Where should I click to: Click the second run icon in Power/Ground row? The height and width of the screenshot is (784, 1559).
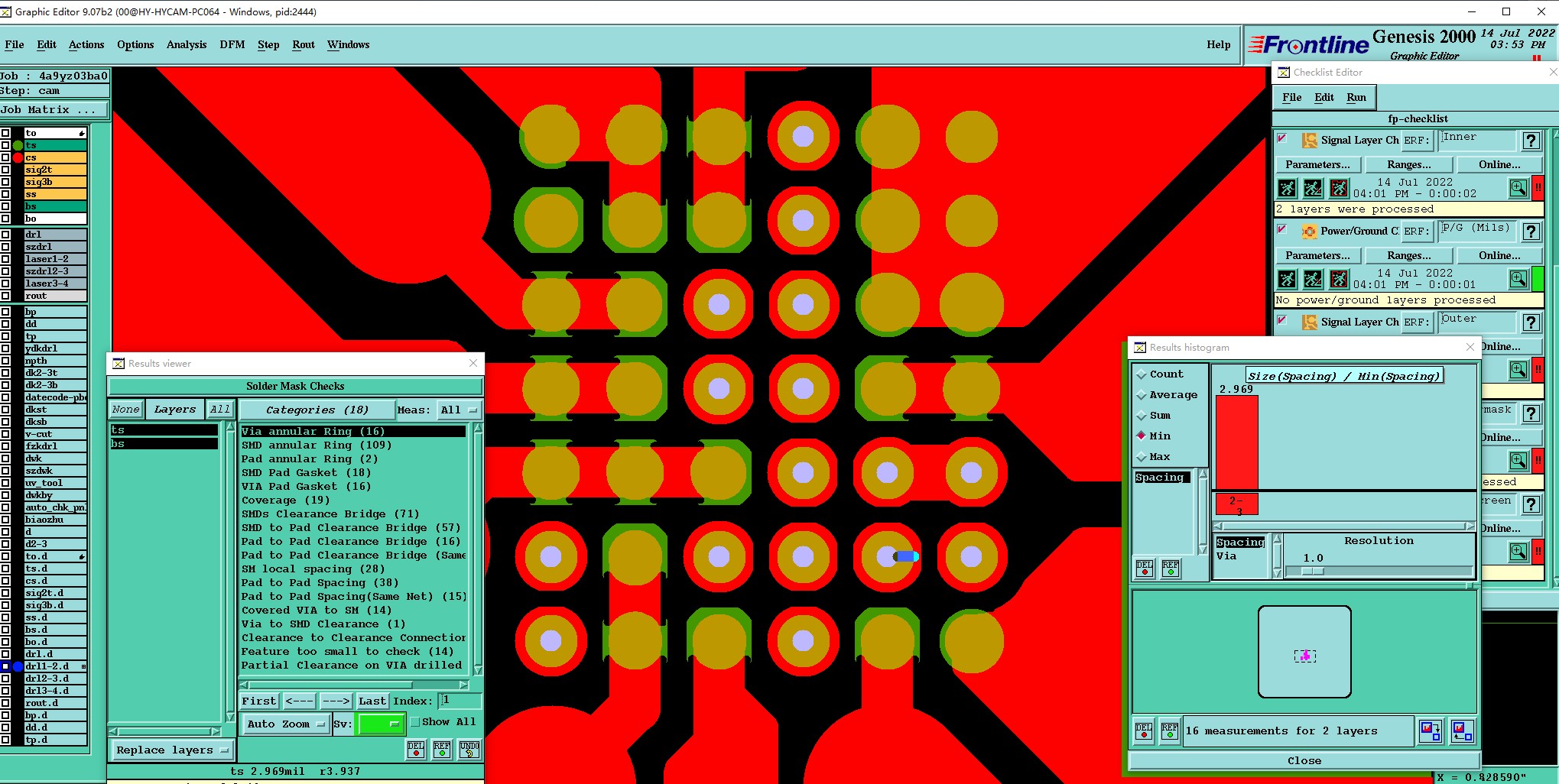pyautogui.click(x=1313, y=279)
